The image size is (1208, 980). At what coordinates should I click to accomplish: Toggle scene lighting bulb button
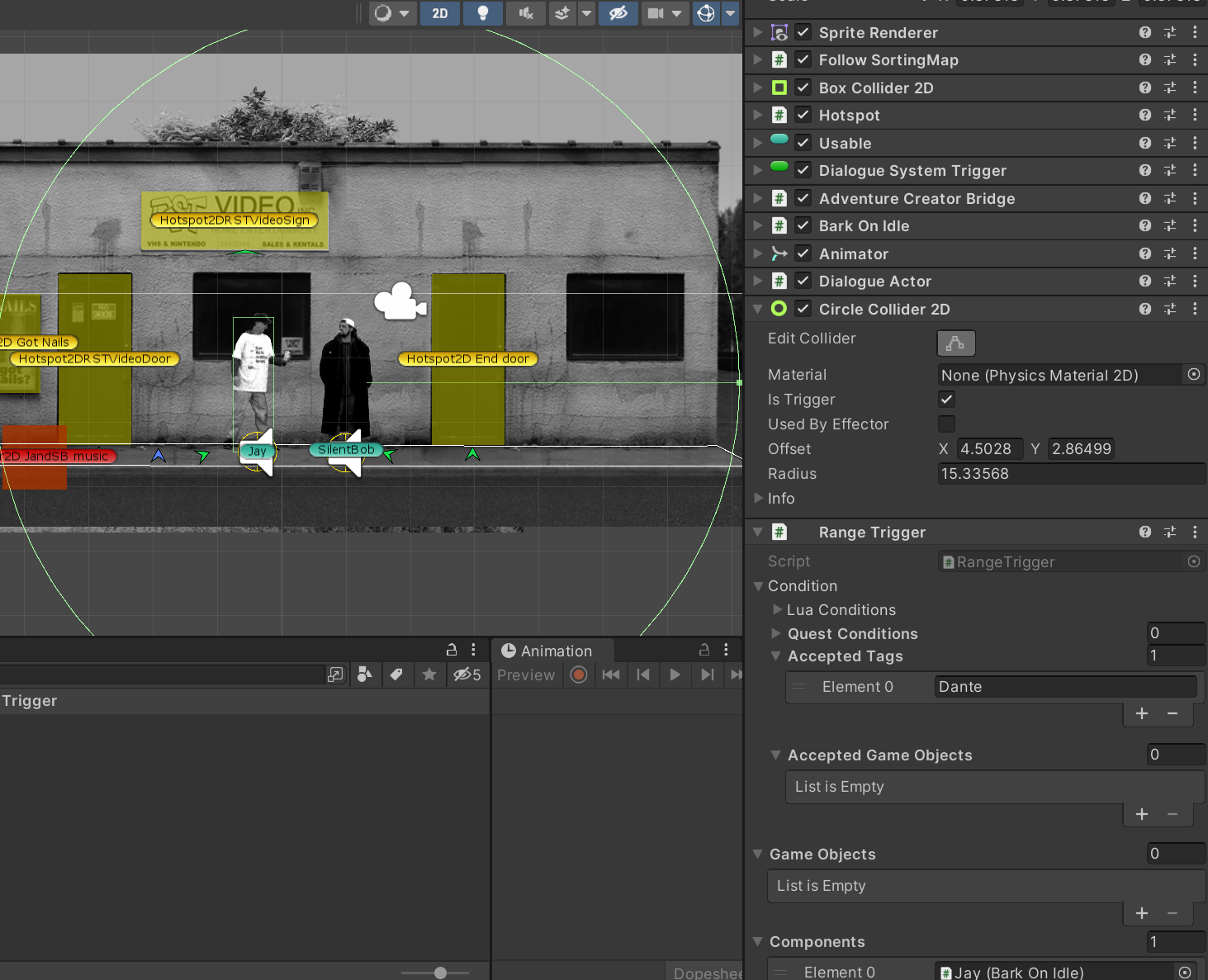(x=483, y=13)
